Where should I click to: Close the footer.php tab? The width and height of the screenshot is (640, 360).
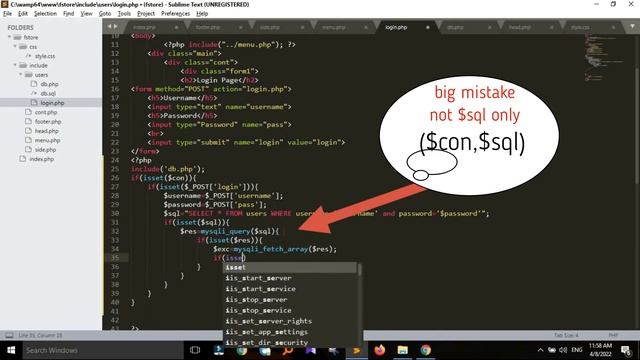tap(240, 27)
